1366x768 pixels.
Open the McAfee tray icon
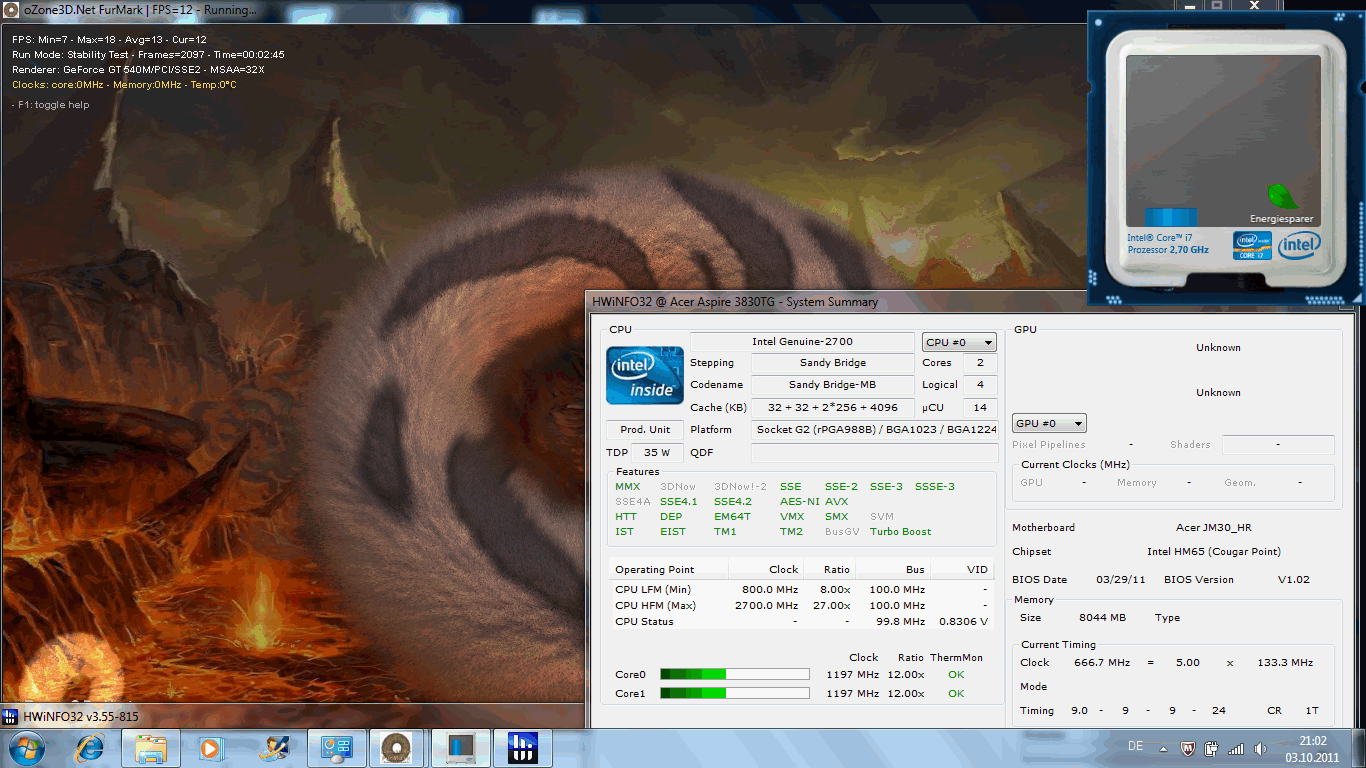(1188, 748)
